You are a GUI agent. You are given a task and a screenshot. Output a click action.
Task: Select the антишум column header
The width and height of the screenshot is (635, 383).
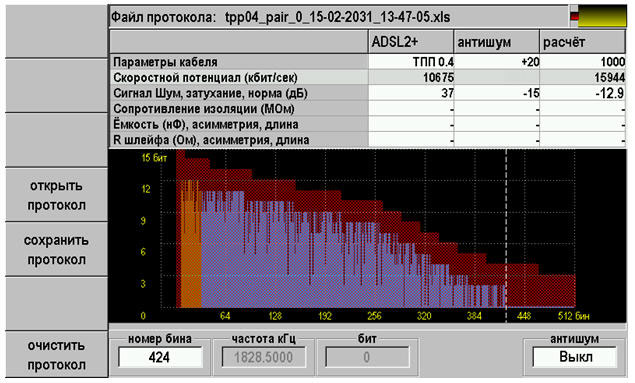[x=497, y=42]
